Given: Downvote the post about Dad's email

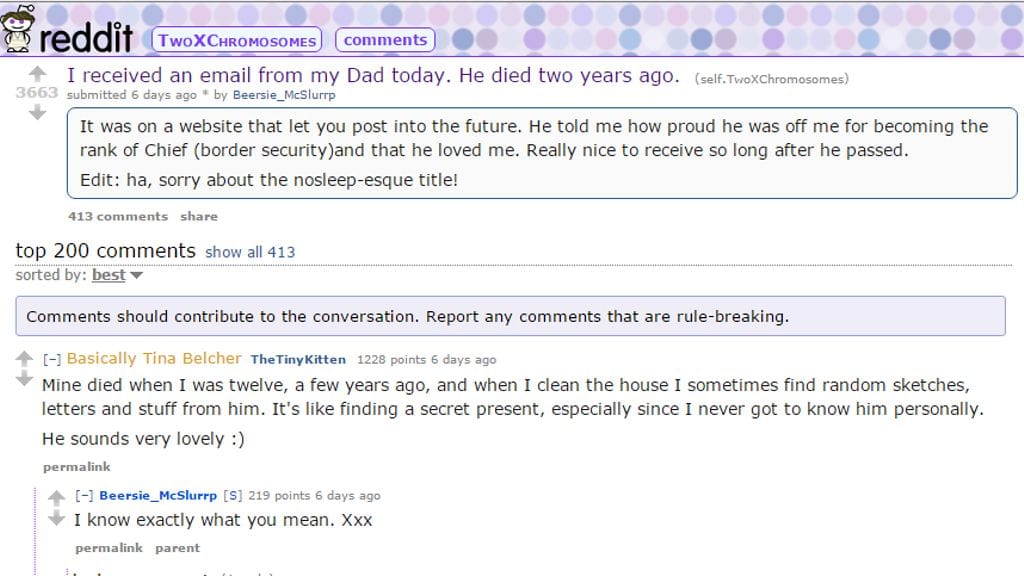Looking at the screenshot, I should (x=37, y=112).
